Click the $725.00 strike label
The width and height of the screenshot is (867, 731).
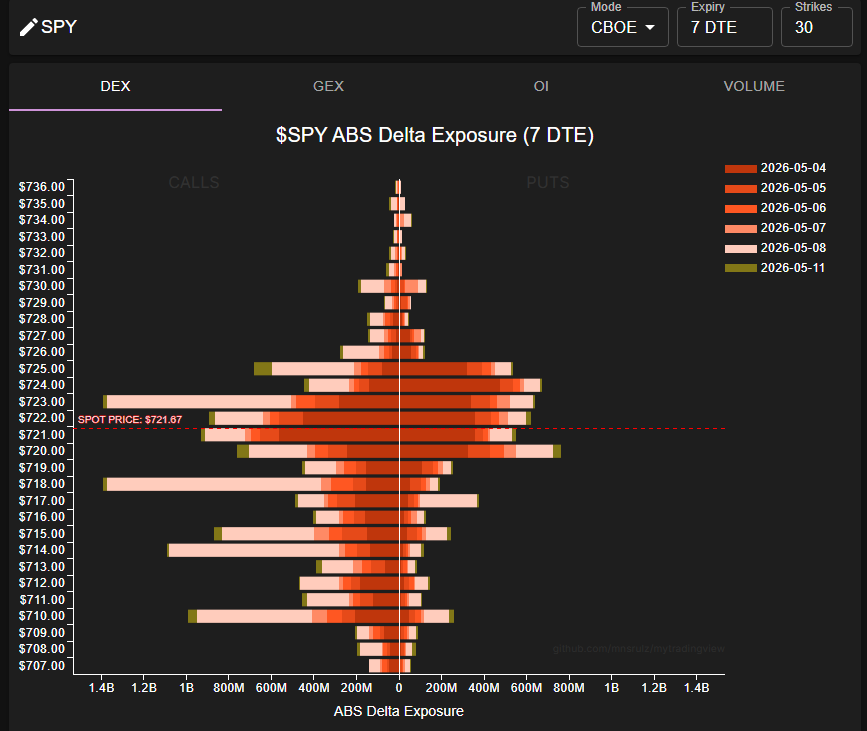coord(42,369)
